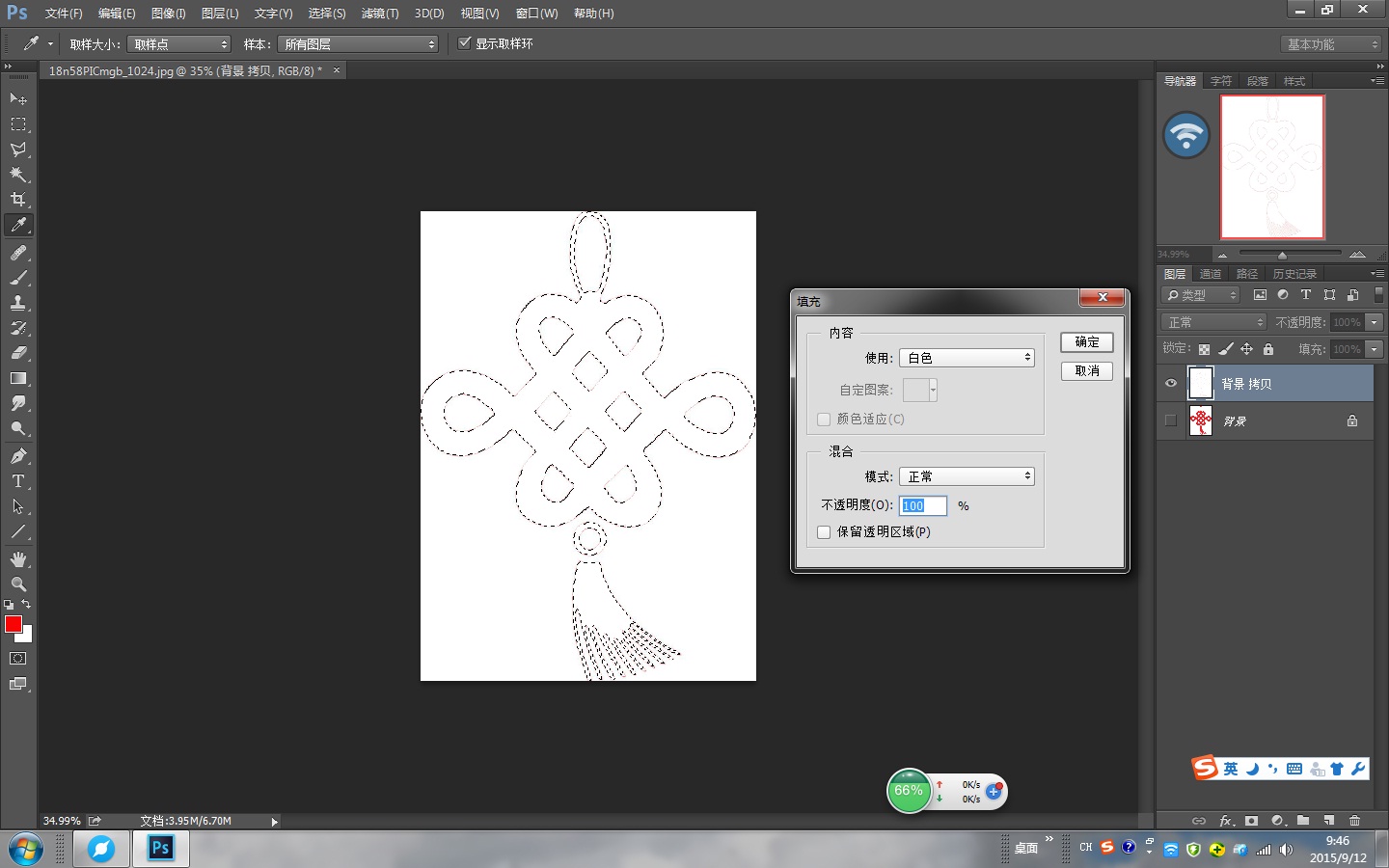Open the 模式 blend mode dropdown in dialog
Viewport: 1389px width, 868px height.
[967, 476]
